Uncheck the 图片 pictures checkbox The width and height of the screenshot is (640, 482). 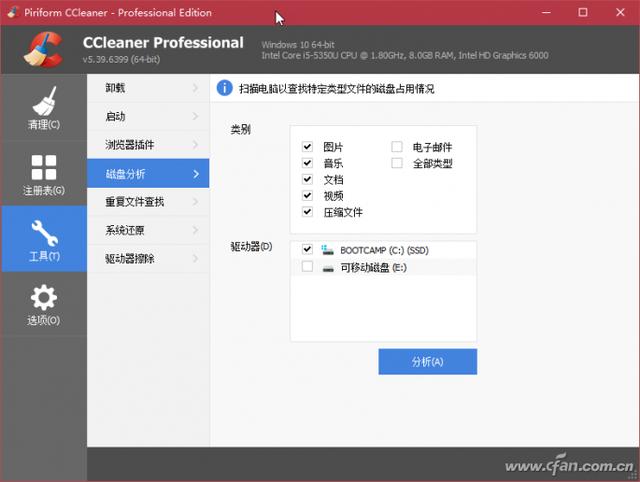[307, 147]
